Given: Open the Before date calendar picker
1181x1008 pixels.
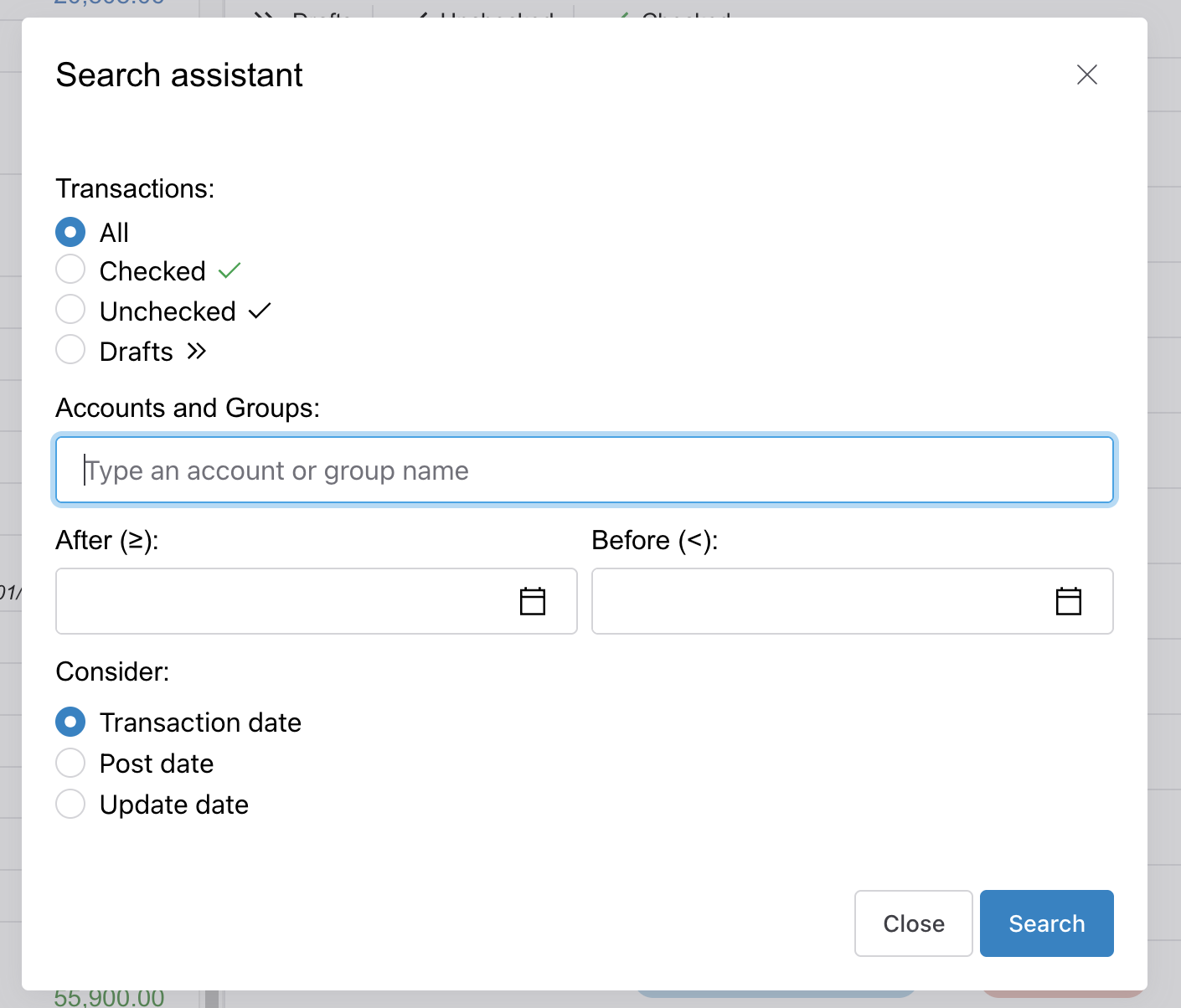Looking at the screenshot, I should 1068,600.
